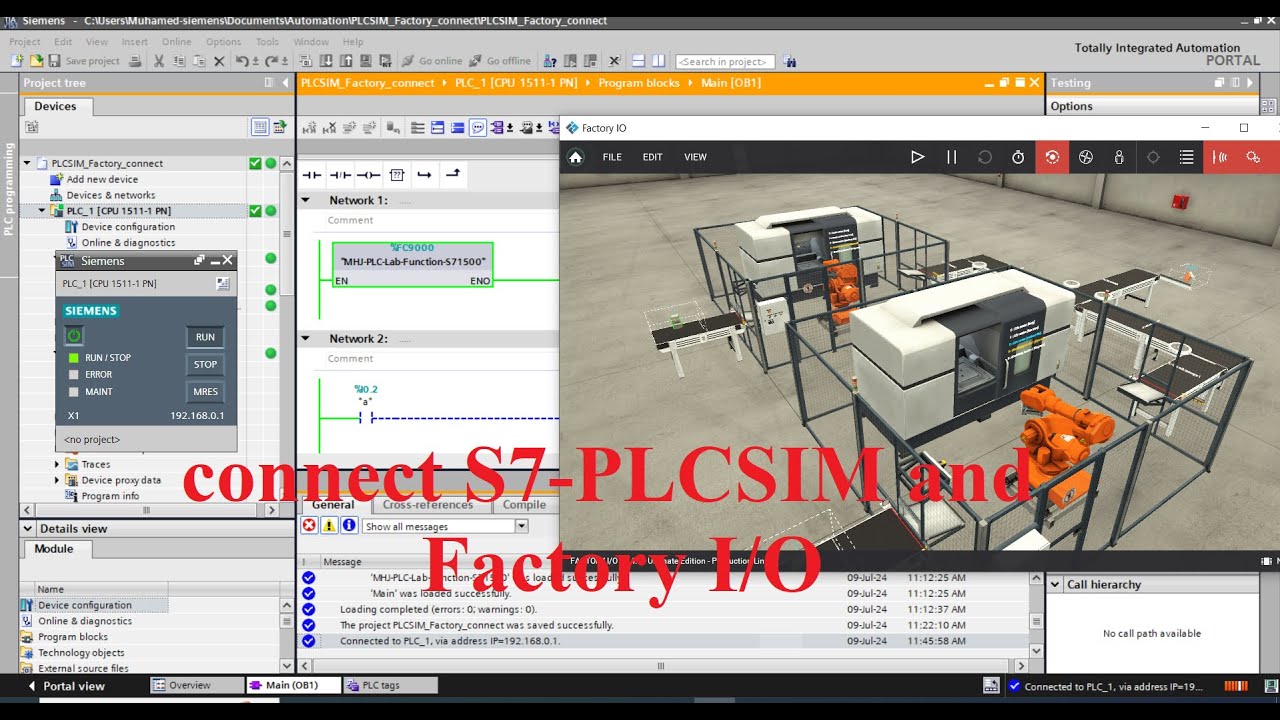The width and height of the screenshot is (1280, 720).
Task: Select the red orbit camera icon
Action: [x=1052, y=157]
